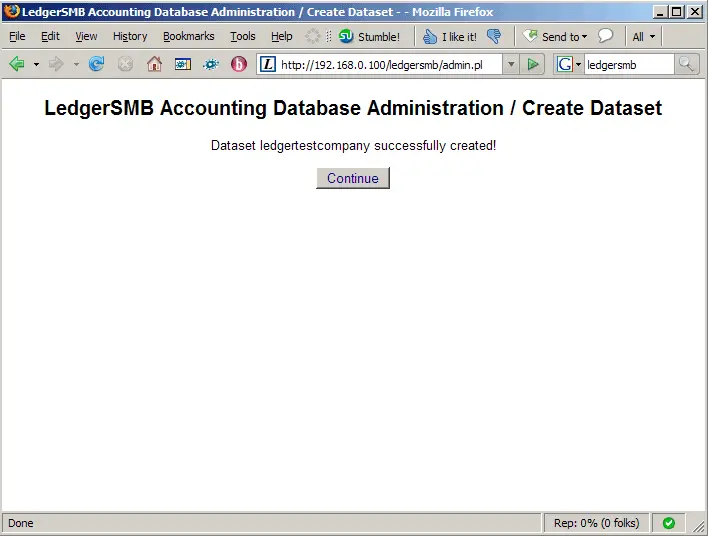
Task: Click the green Go arrow button
Action: coord(532,65)
